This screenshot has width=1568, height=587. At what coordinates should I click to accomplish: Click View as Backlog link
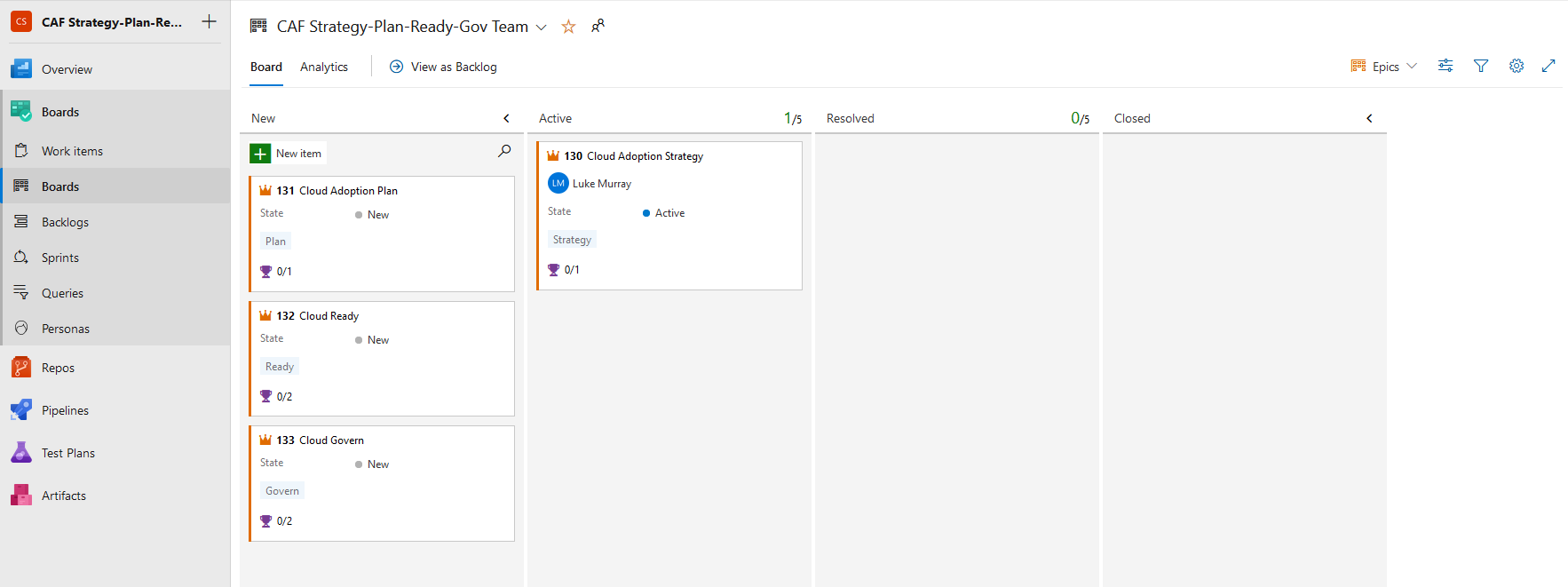point(443,67)
